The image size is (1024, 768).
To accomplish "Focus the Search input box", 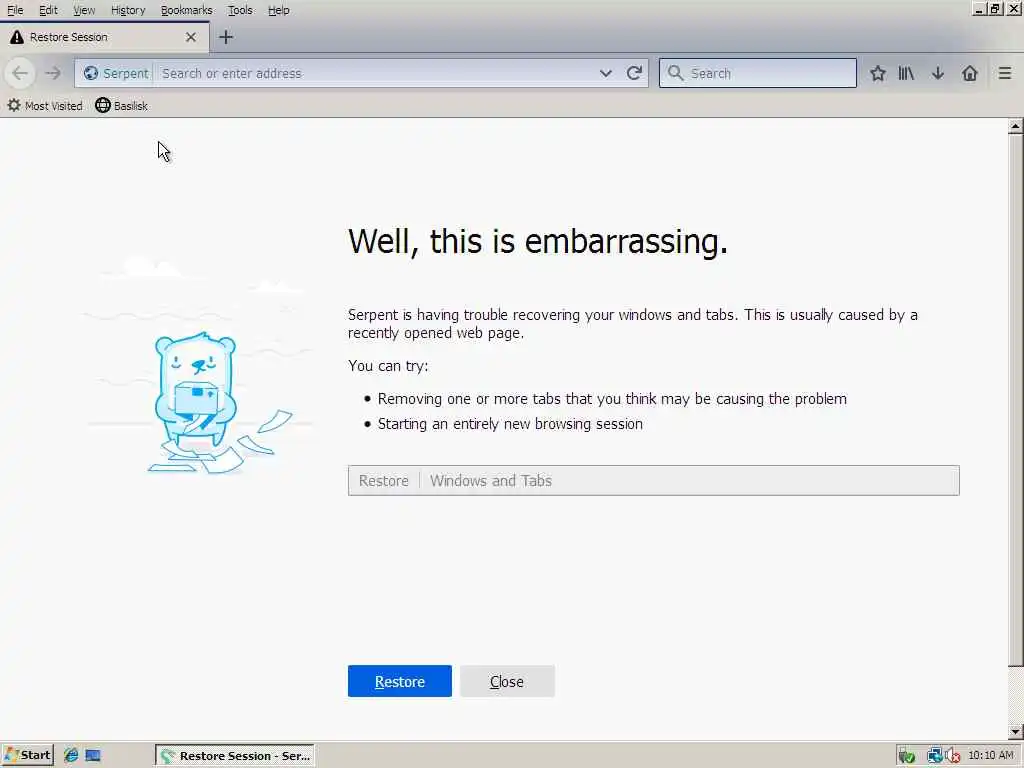I will click(x=758, y=73).
